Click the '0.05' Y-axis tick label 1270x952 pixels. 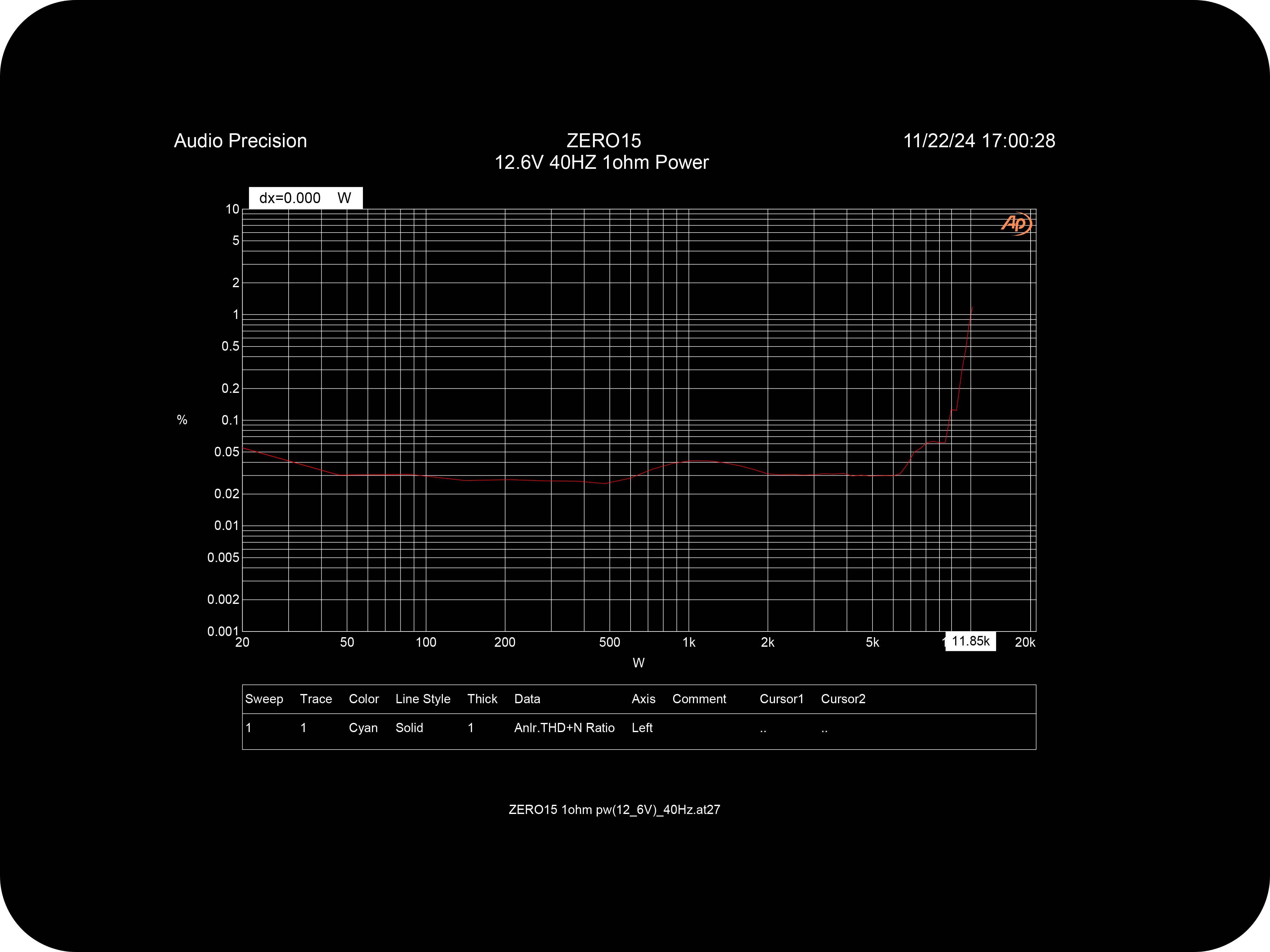pos(226,452)
